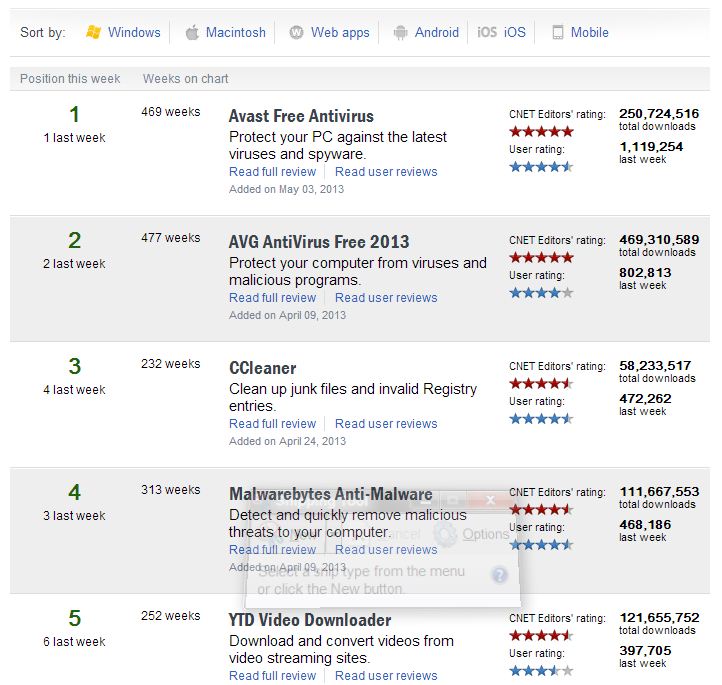Image resolution: width=722 pixels, height=685 pixels.
Task: Click the Mobile phone icon
Action: [x=557, y=32]
